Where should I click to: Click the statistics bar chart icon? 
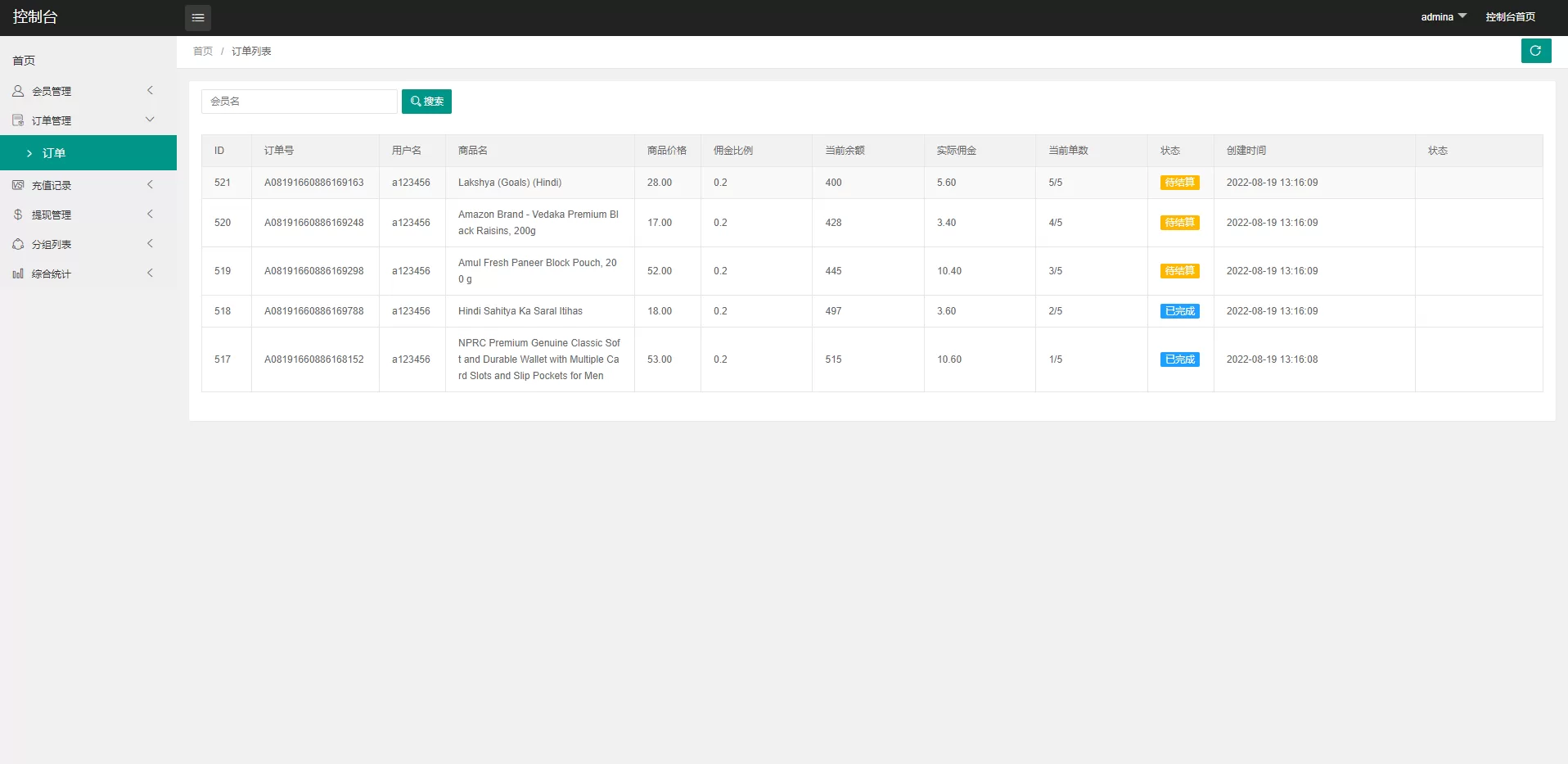coord(18,274)
